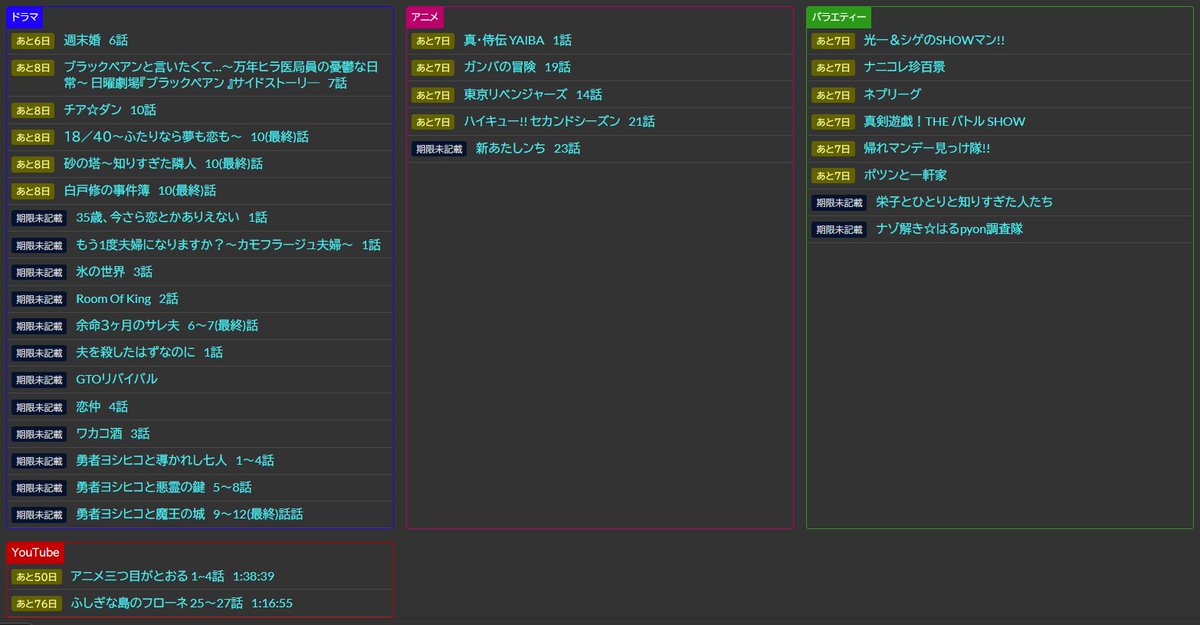Open the ドラマ category label

pos(25,17)
